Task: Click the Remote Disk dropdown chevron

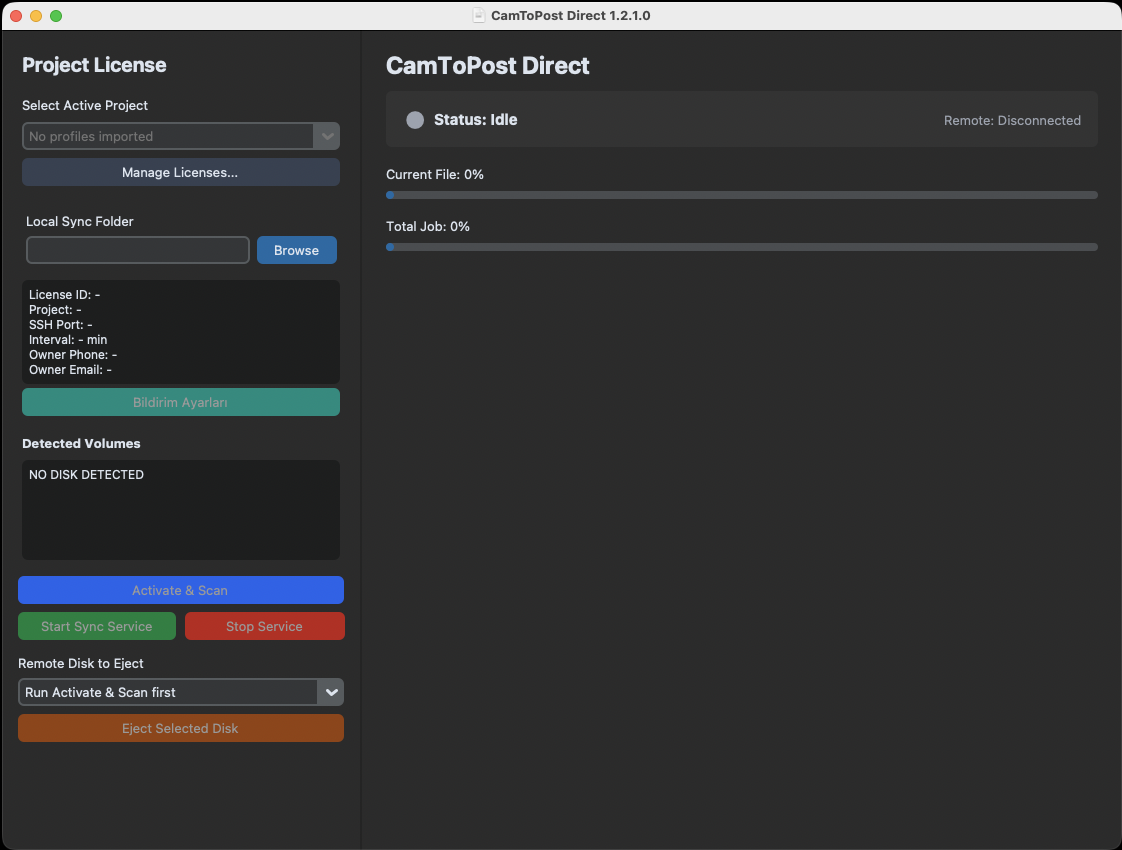Action: pyautogui.click(x=331, y=692)
